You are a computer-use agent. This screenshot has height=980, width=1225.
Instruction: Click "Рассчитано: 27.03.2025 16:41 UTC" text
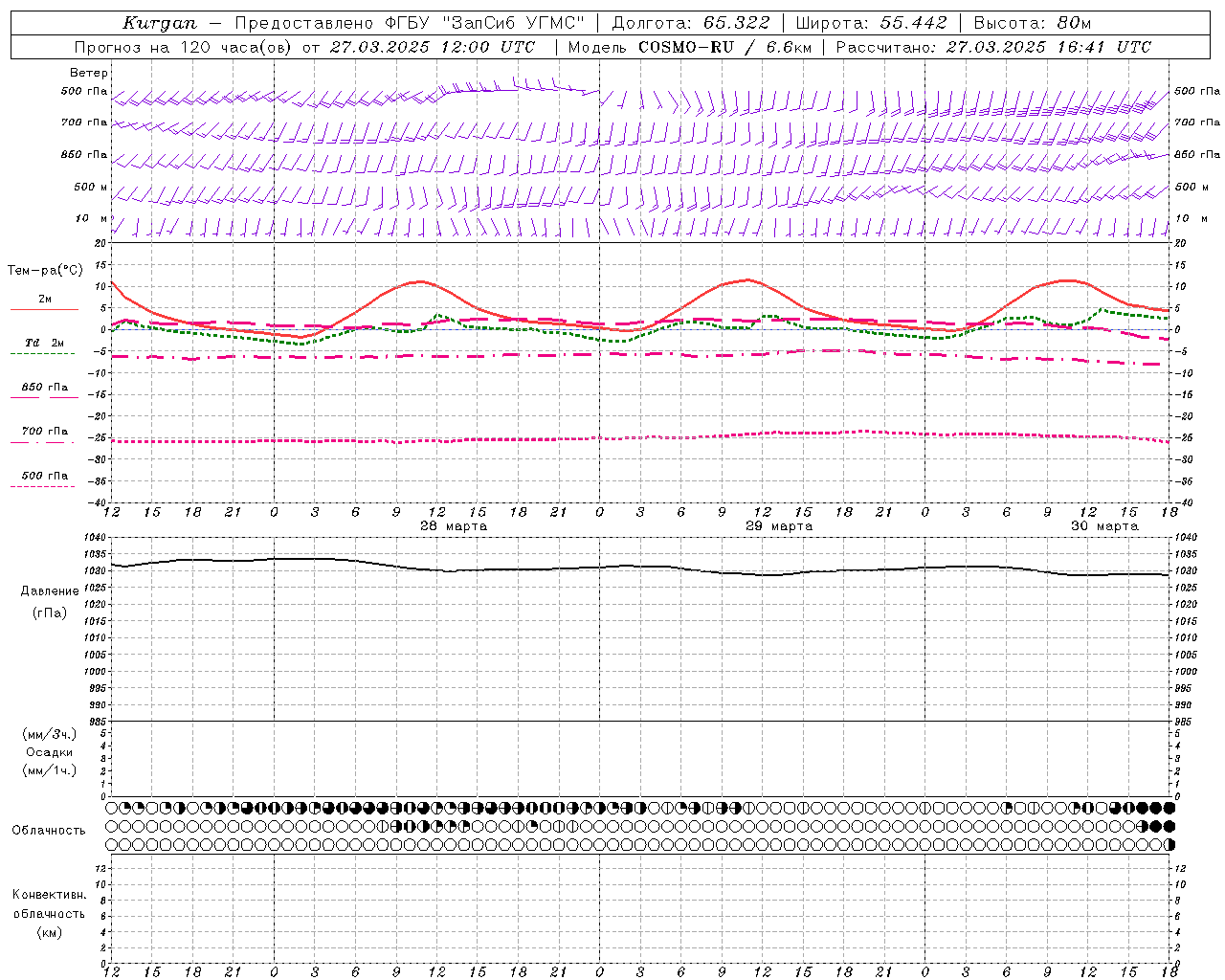(x=993, y=47)
